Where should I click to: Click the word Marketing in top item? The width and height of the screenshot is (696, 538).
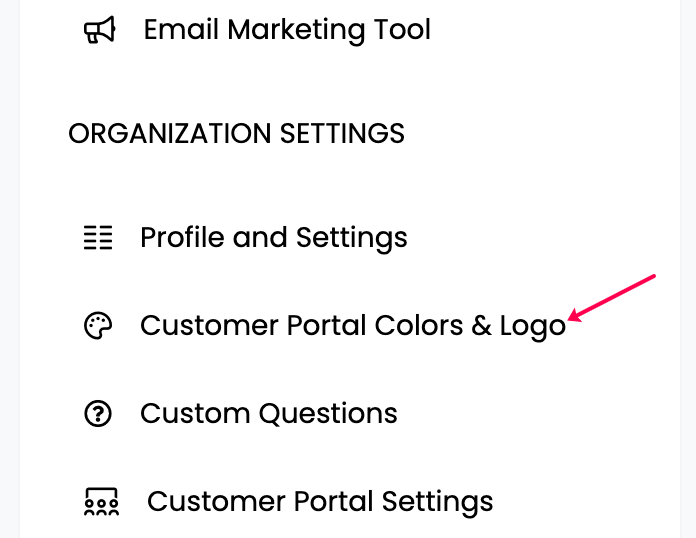coord(296,31)
